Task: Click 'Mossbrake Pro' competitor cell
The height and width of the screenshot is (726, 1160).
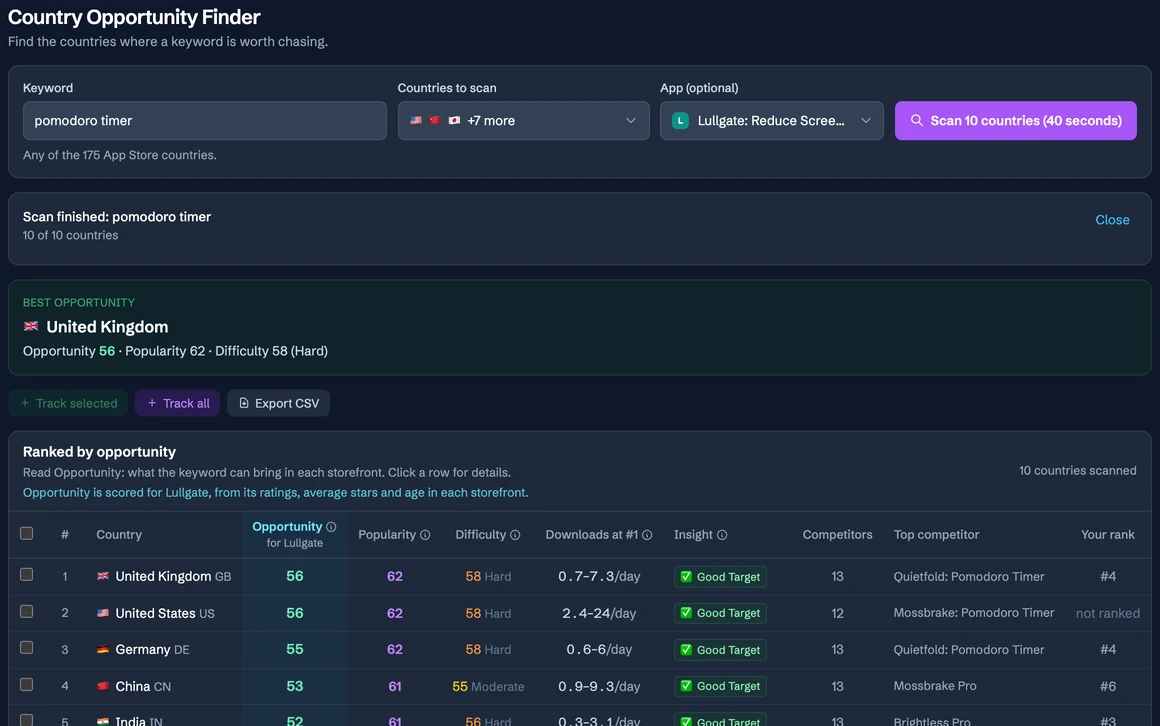Action: tap(935, 686)
